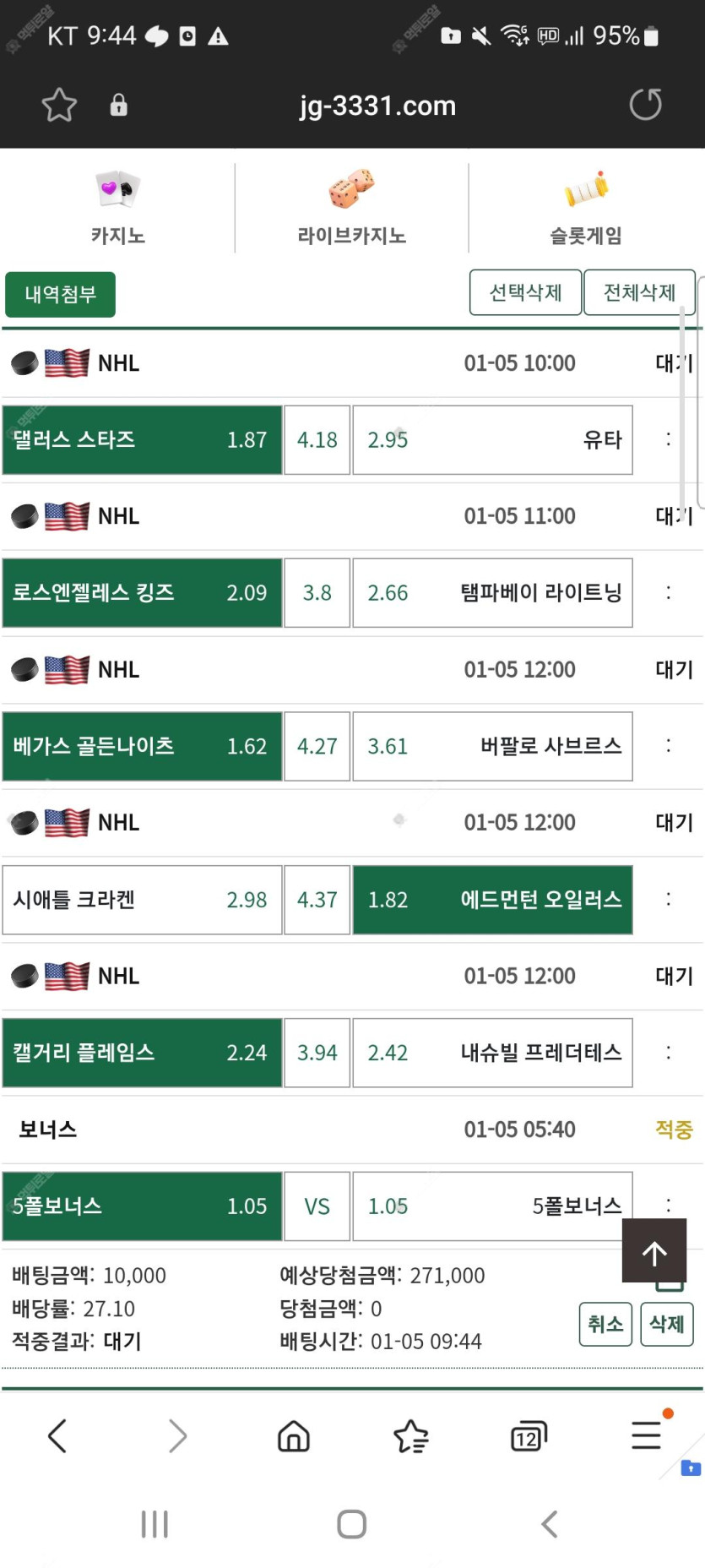The image size is (705, 1568).
Task: Open options dots for 캘거리 플레임스 row
Action: (669, 1053)
